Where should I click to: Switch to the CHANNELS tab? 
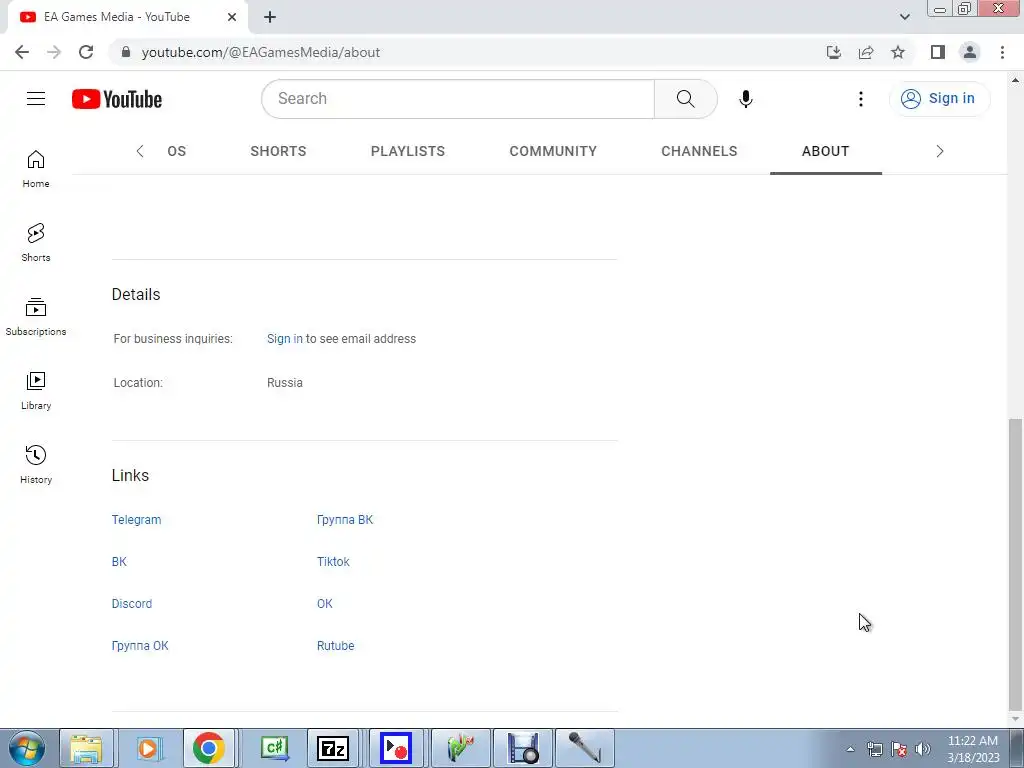pyautogui.click(x=699, y=151)
